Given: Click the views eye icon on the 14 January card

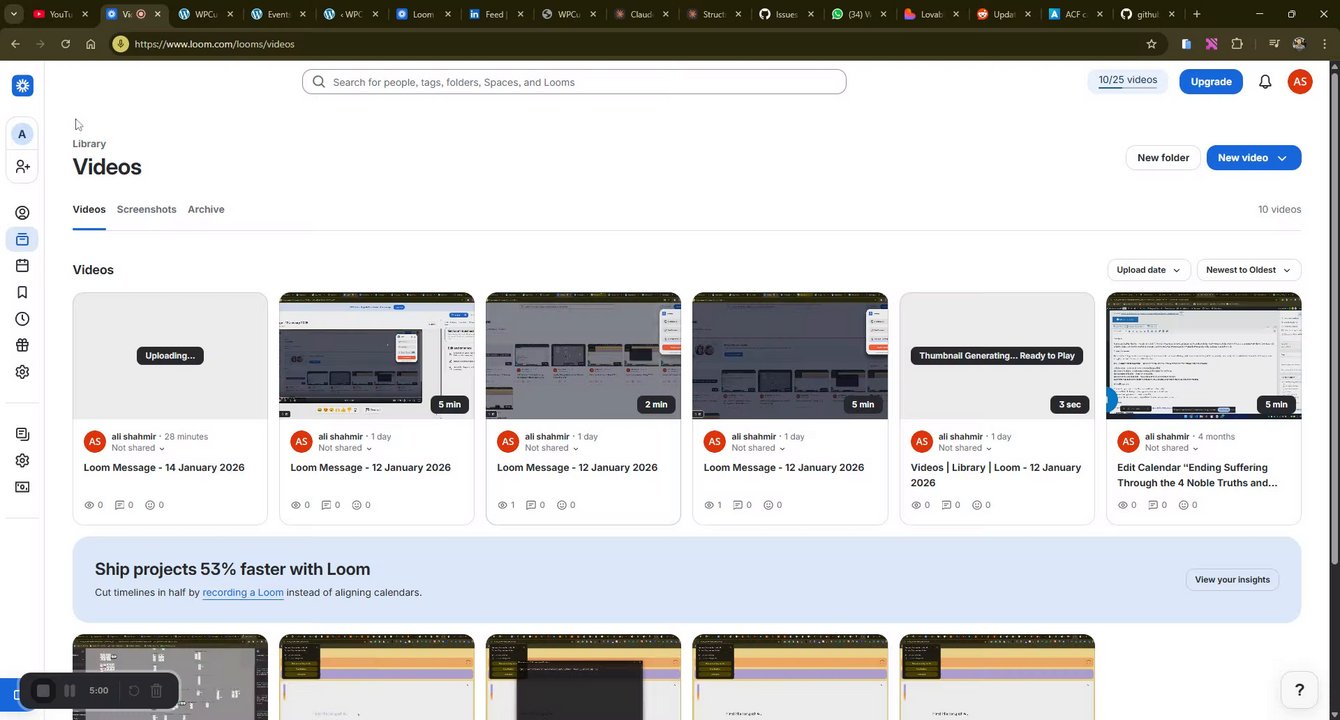Looking at the screenshot, I should pyautogui.click(x=89, y=505).
